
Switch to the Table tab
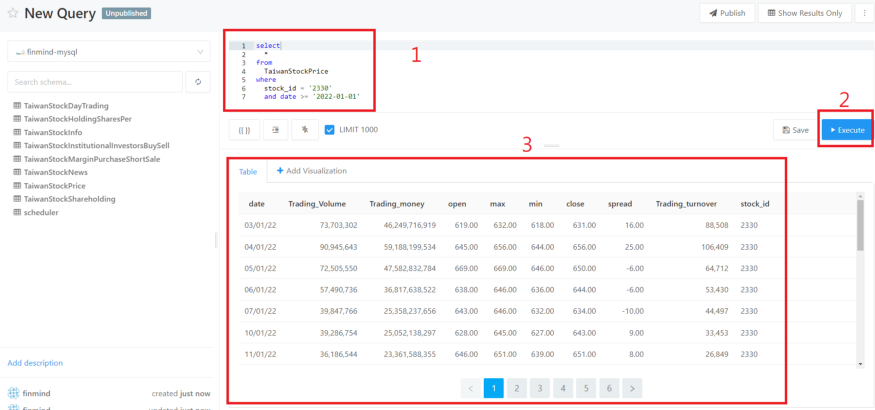pos(246,171)
